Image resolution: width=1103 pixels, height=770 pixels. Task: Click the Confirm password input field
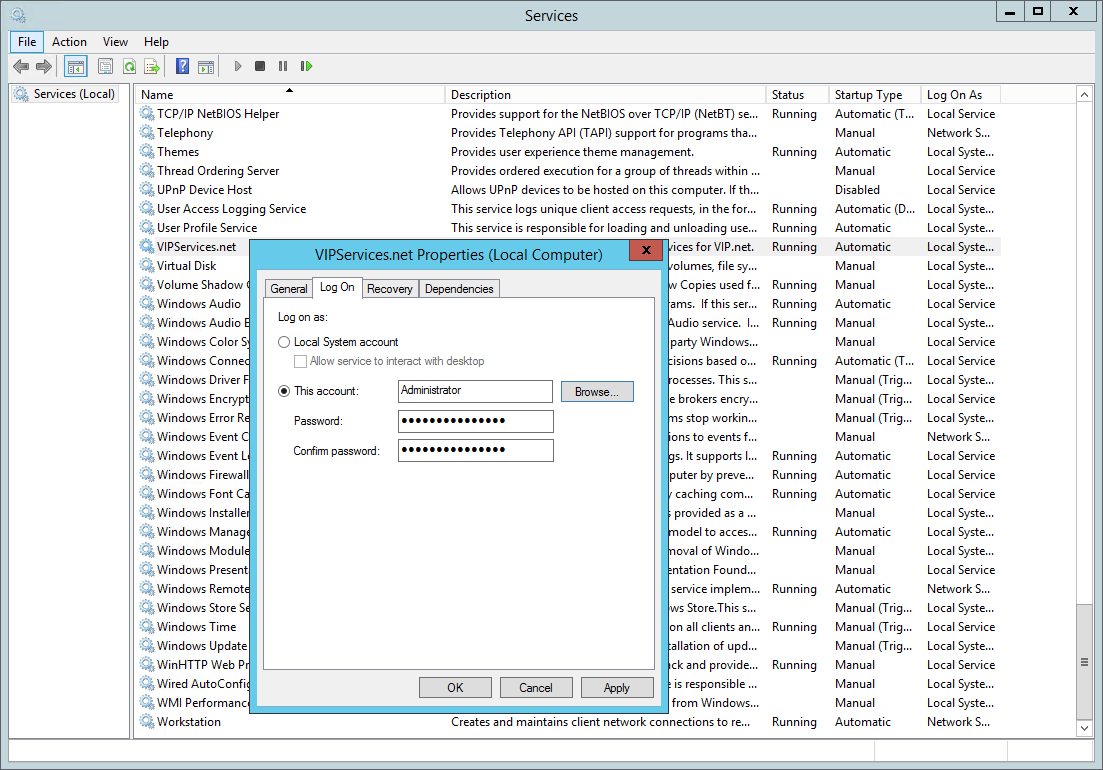click(476, 451)
